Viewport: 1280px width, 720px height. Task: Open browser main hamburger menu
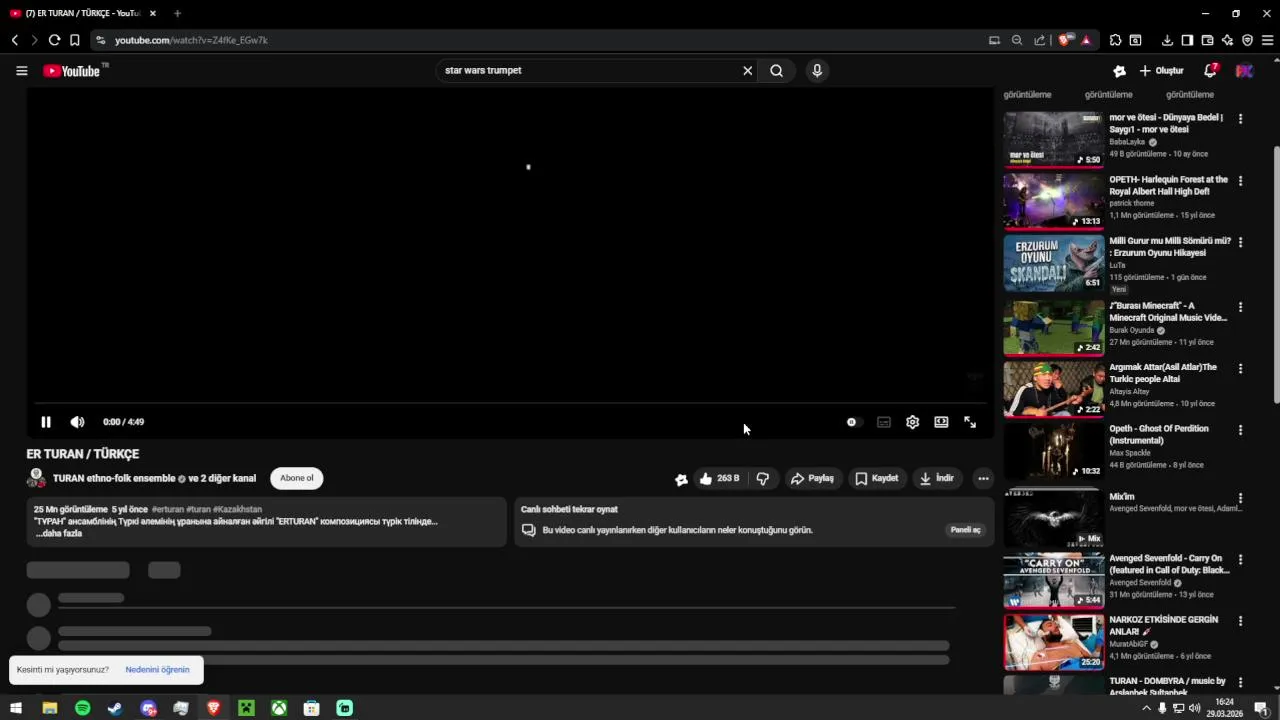coord(1267,40)
